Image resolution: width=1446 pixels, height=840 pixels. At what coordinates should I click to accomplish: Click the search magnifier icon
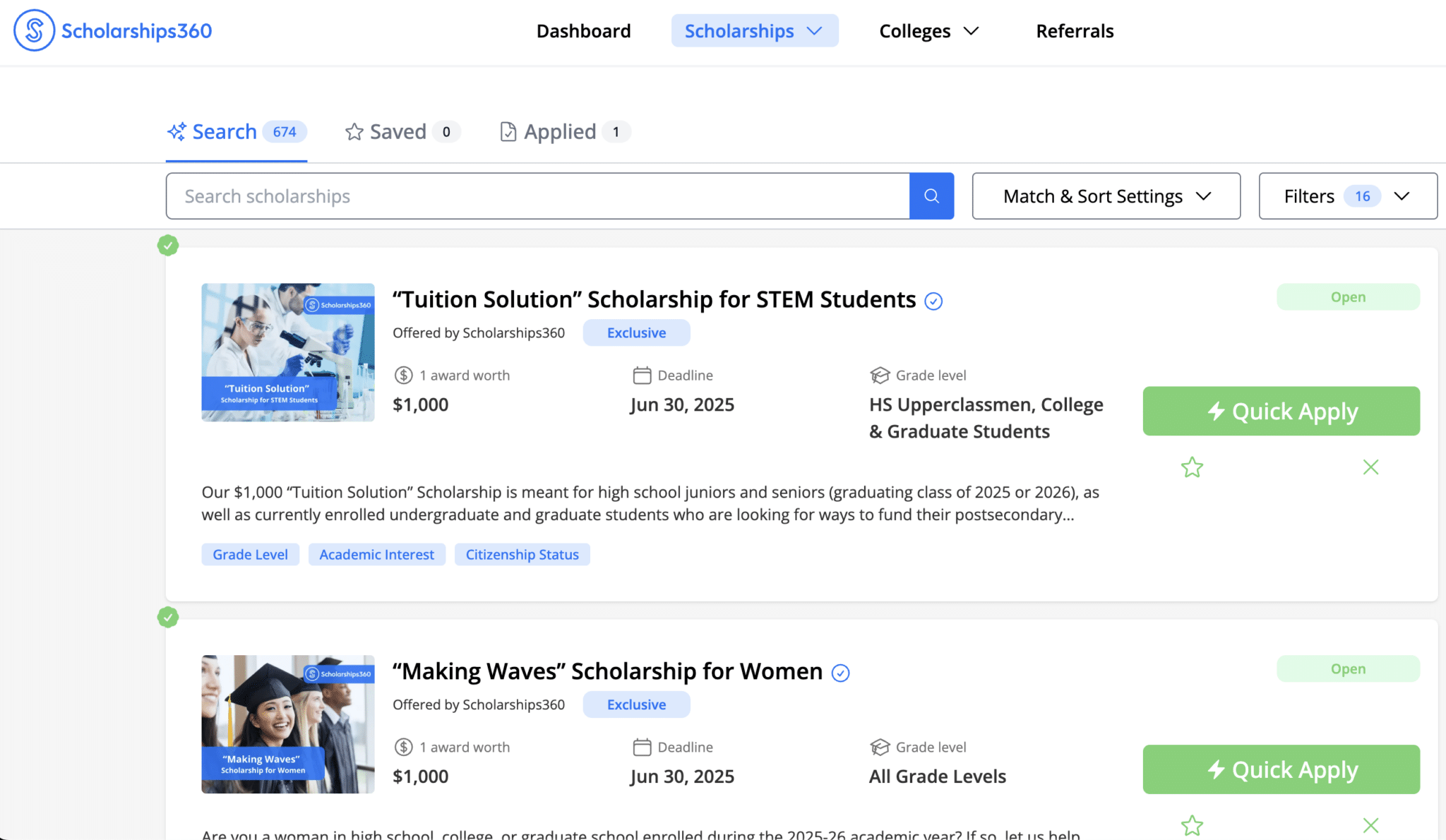pos(931,196)
